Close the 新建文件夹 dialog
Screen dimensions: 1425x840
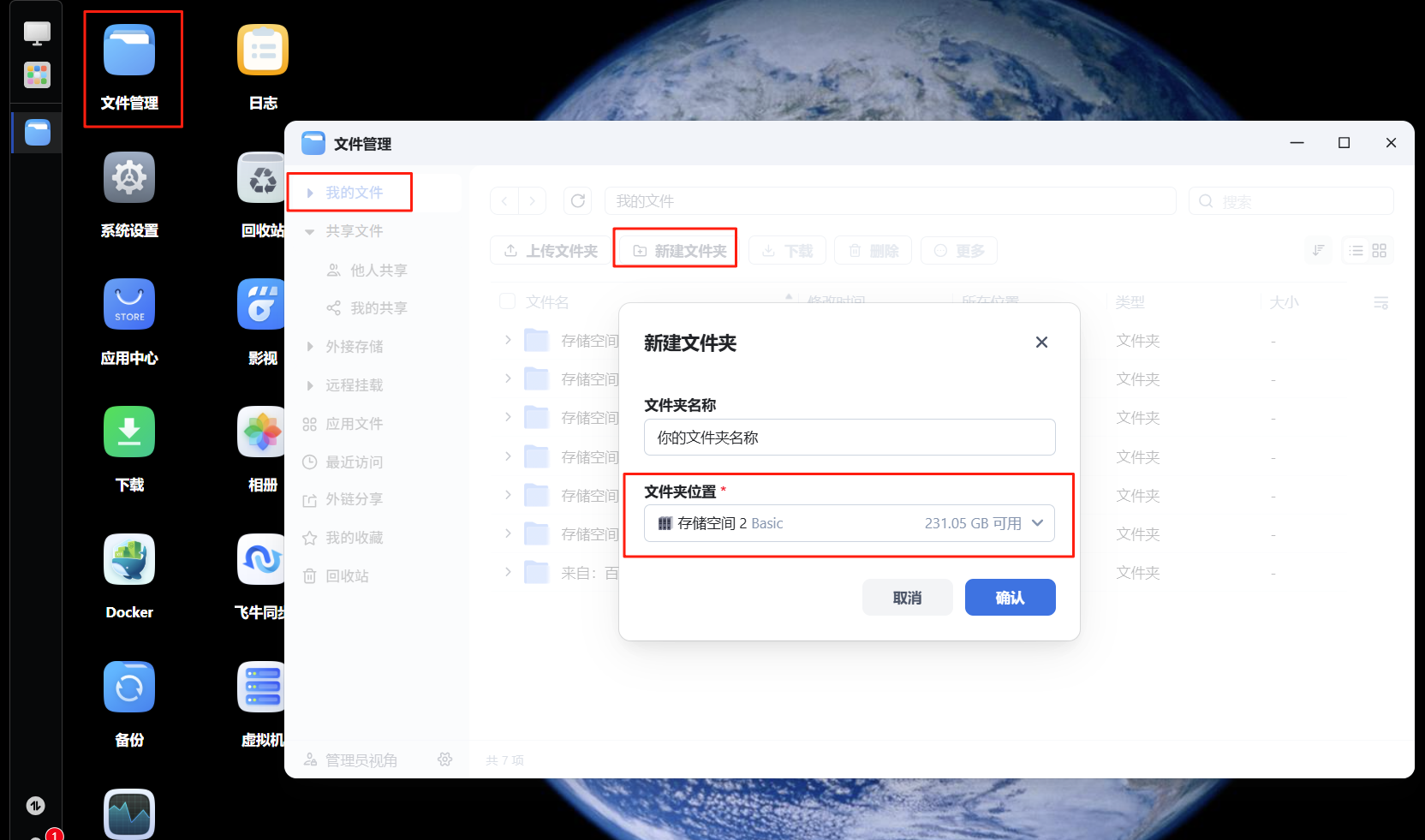[x=1041, y=343]
